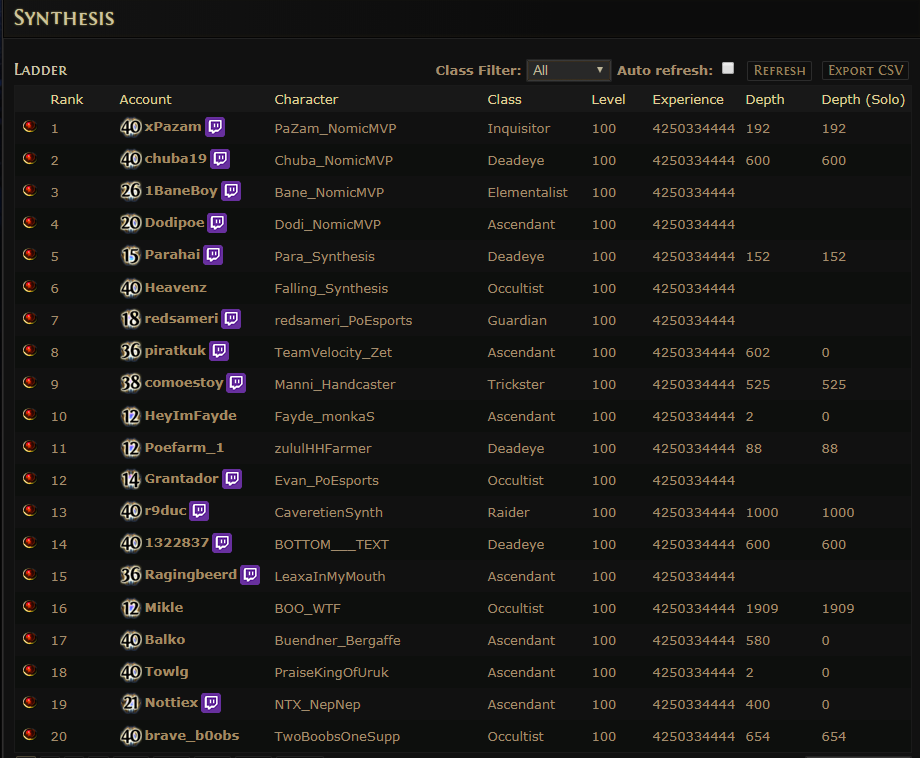Open the Mikle account profile
The height and width of the screenshot is (758, 920).
point(164,608)
